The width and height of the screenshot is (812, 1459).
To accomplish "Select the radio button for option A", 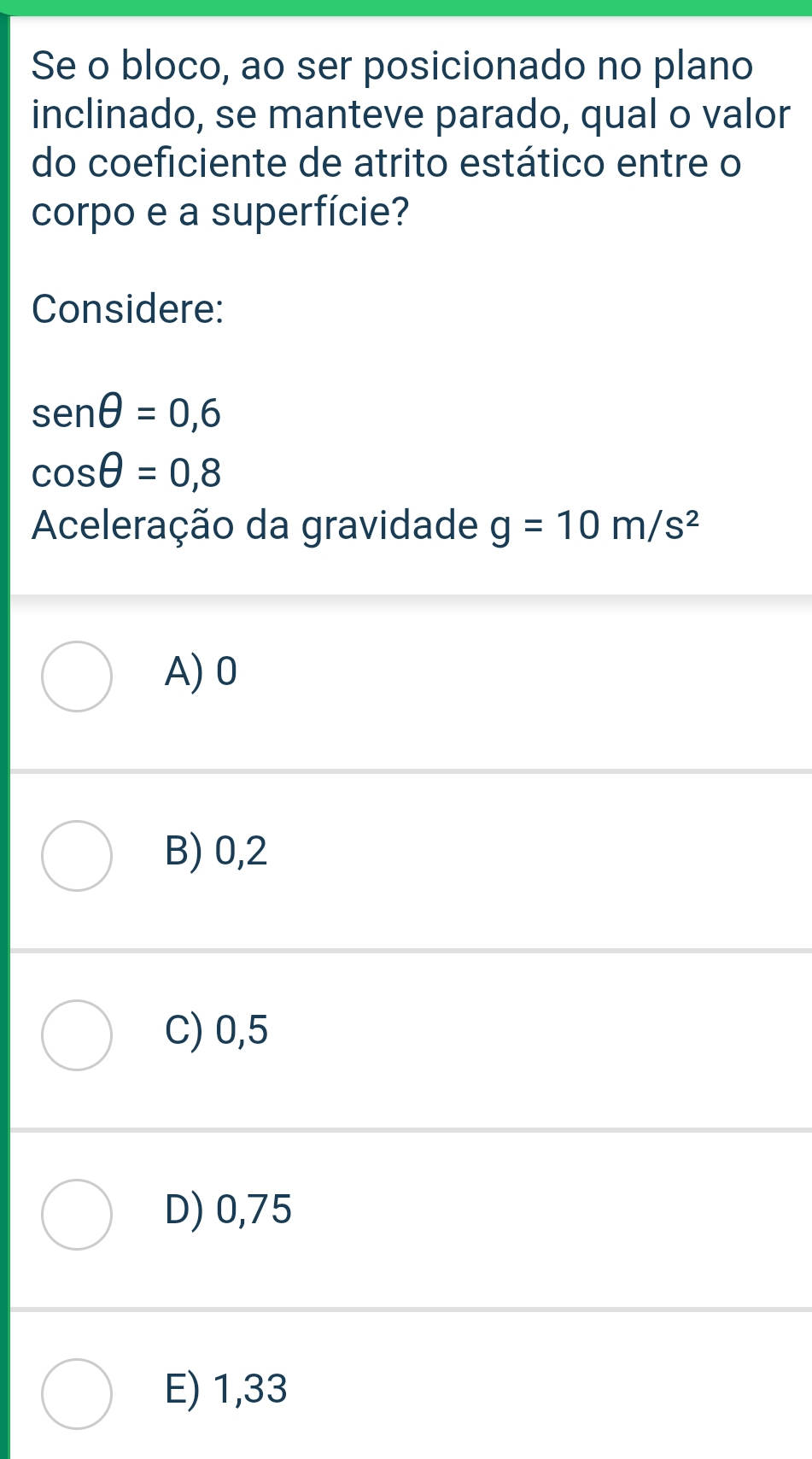I will pyautogui.click(x=77, y=676).
